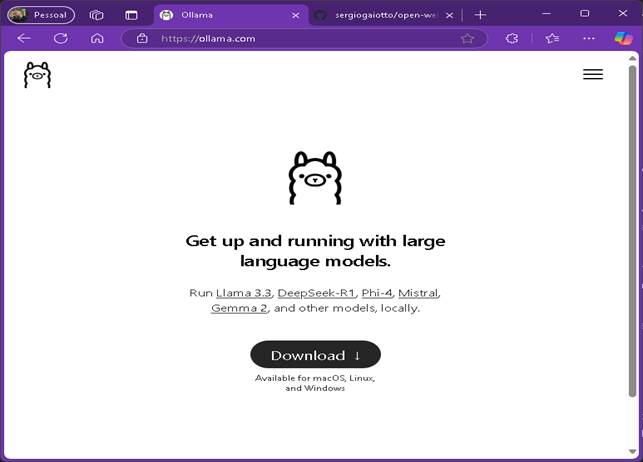Open the hamburger navigation menu
Viewport: 643px width, 462px height.
pyautogui.click(x=593, y=74)
